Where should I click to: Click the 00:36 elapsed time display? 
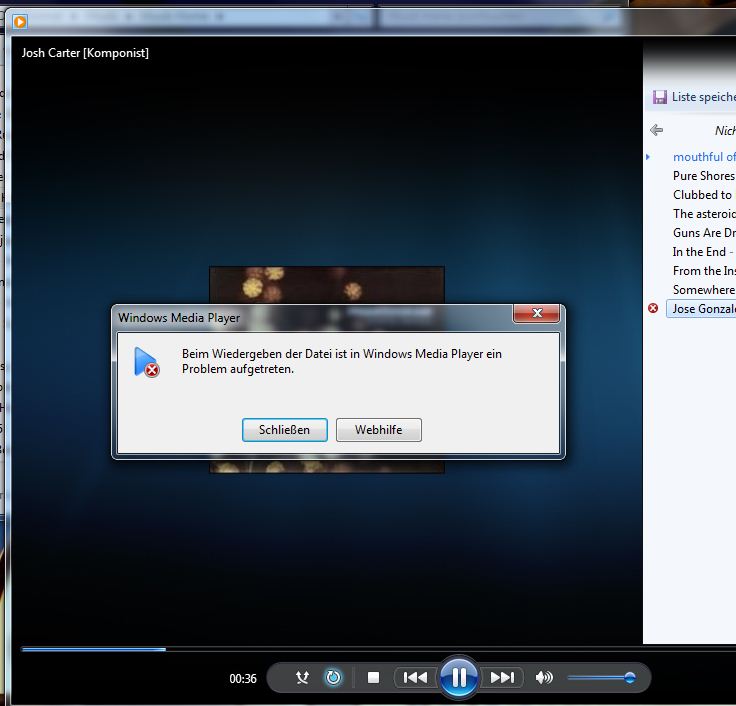pyautogui.click(x=243, y=678)
